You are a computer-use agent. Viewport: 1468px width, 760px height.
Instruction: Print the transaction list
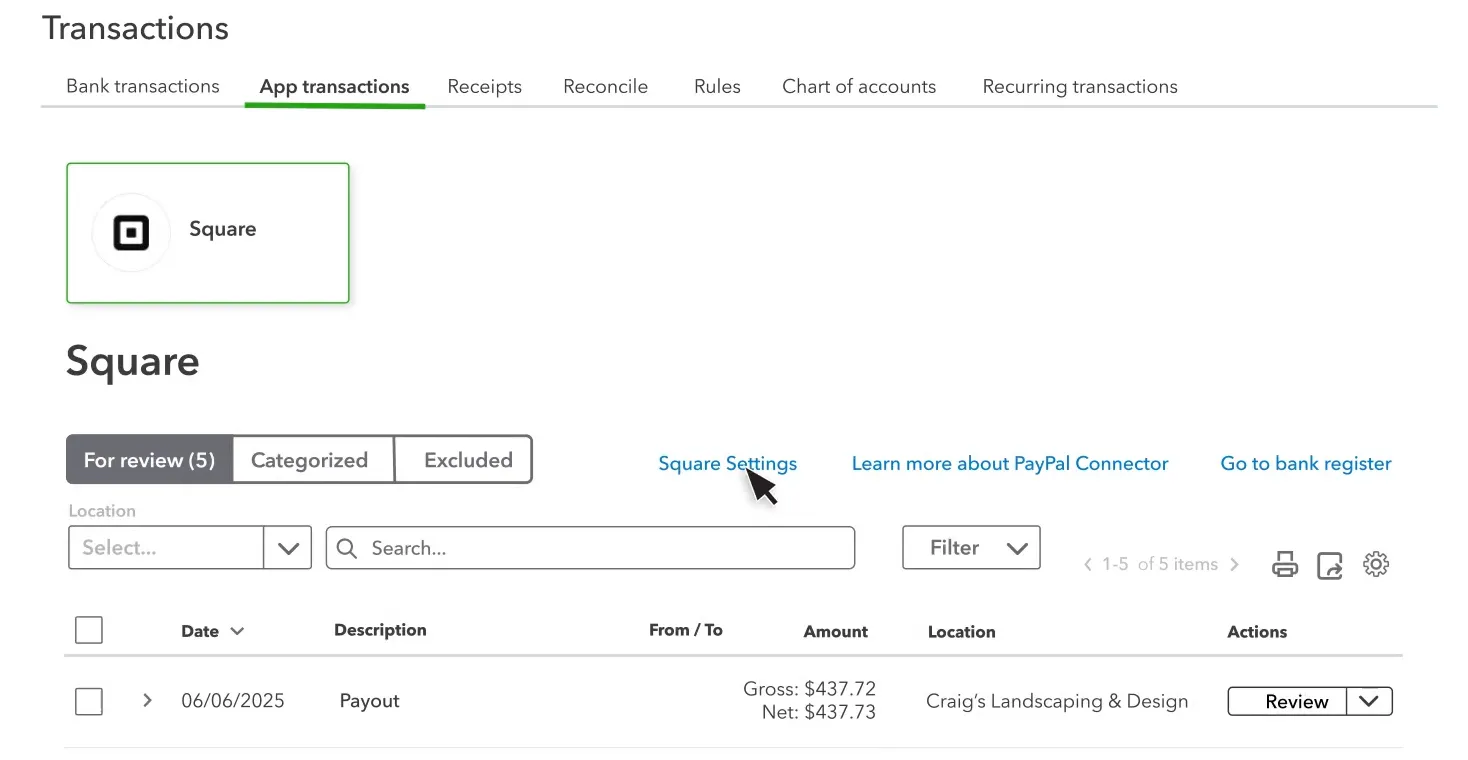click(x=1285, y=565)
